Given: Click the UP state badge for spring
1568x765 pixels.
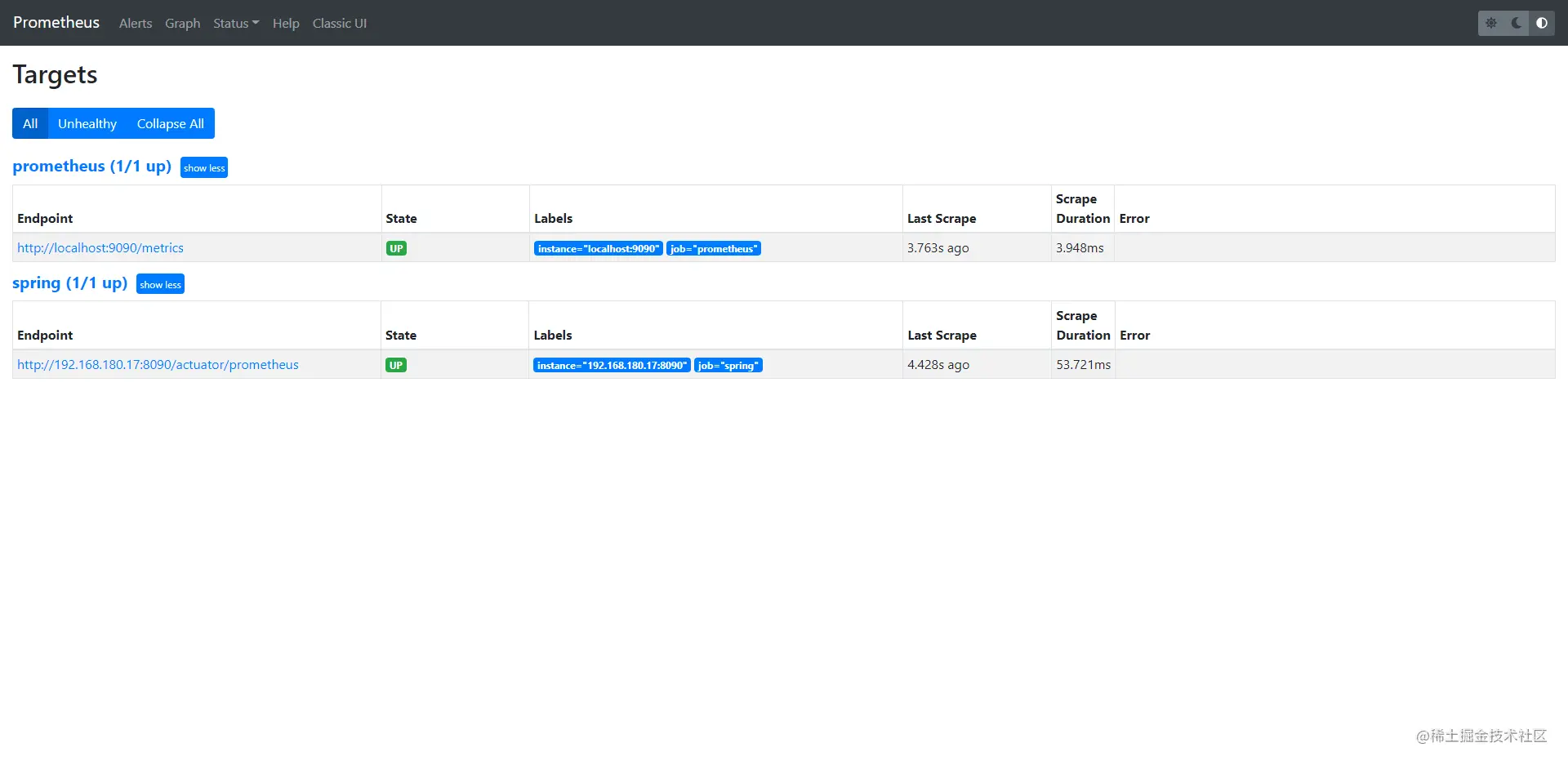Looking at the screenshot, I should (396, 365).
